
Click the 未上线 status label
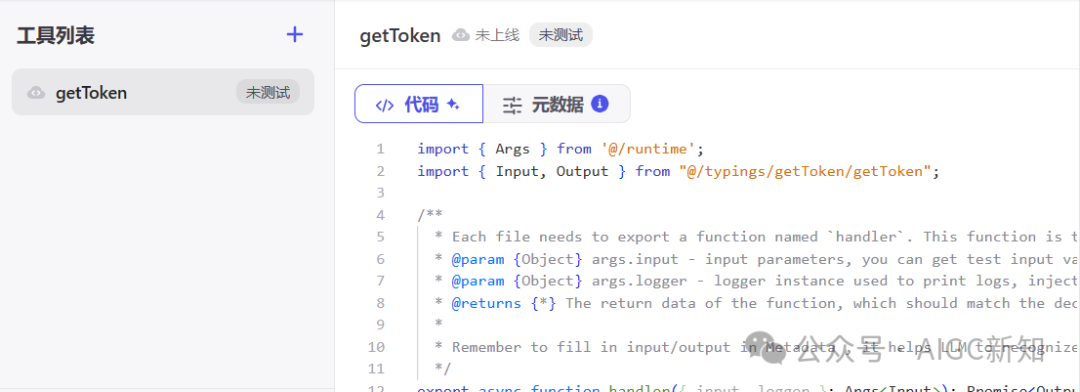click(x=497, y=35)
